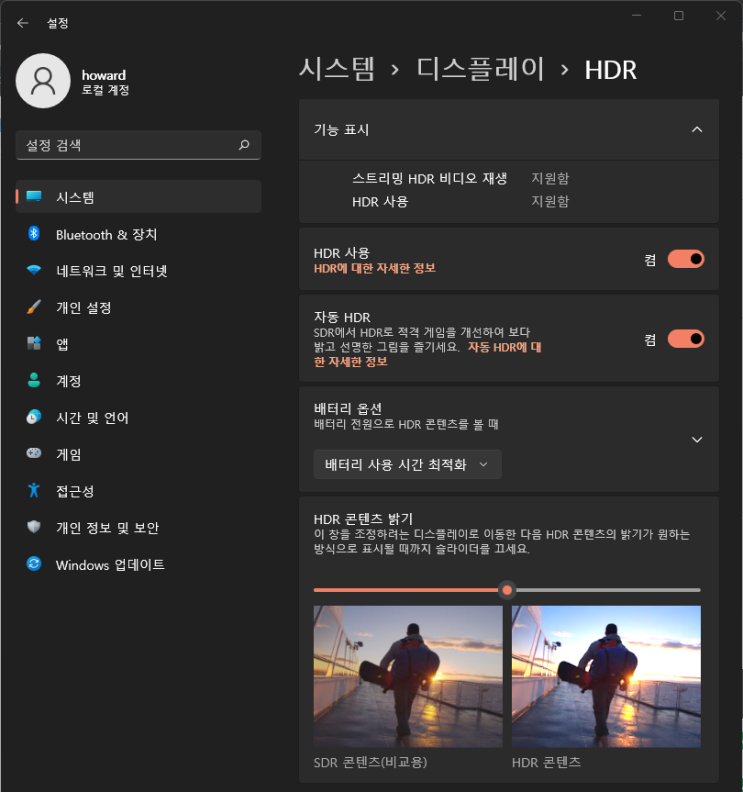Click the 개인 정보 shield icon
743x792 pixels.
click(x=34, y=527)
